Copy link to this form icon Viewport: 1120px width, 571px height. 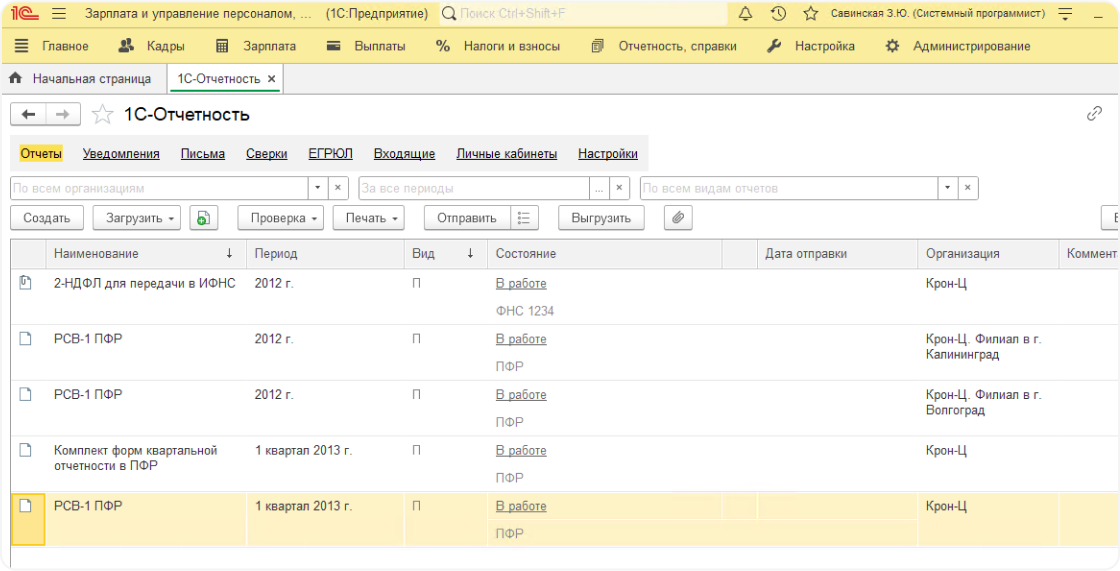pyautogui.click(x=1094, y=114)
